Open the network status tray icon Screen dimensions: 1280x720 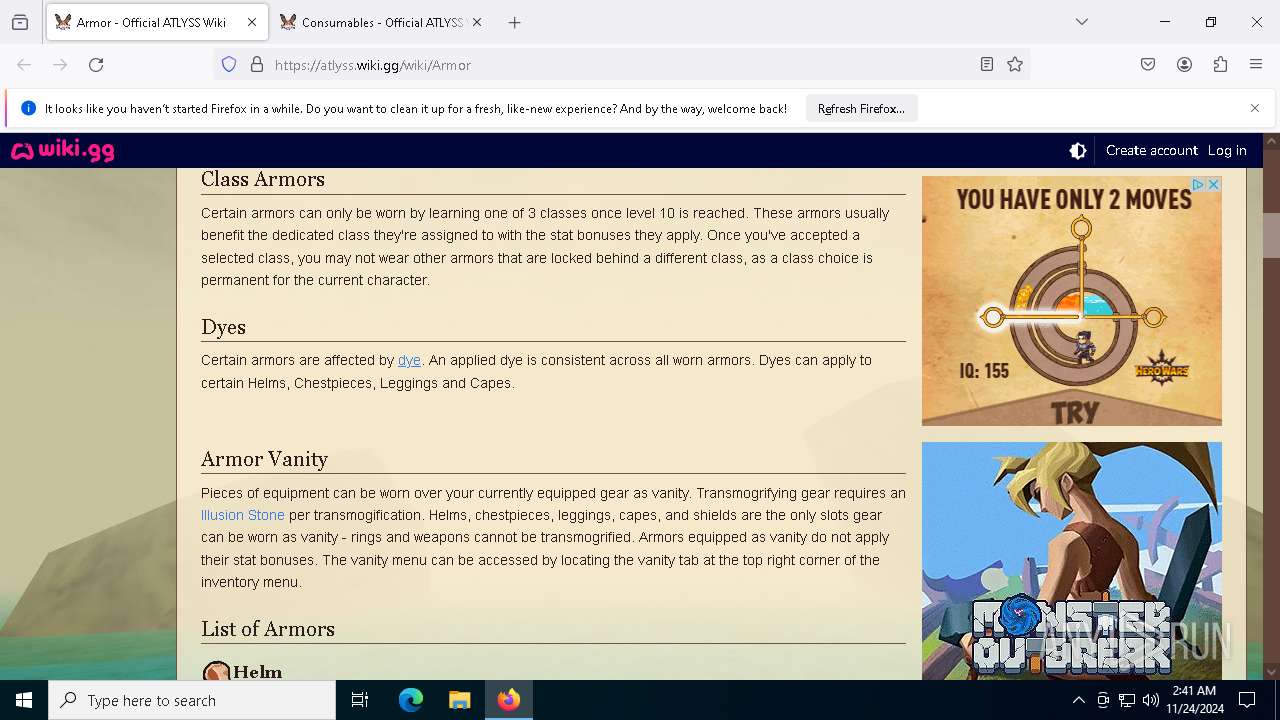pyautogui.click(x=1127, y=700)
